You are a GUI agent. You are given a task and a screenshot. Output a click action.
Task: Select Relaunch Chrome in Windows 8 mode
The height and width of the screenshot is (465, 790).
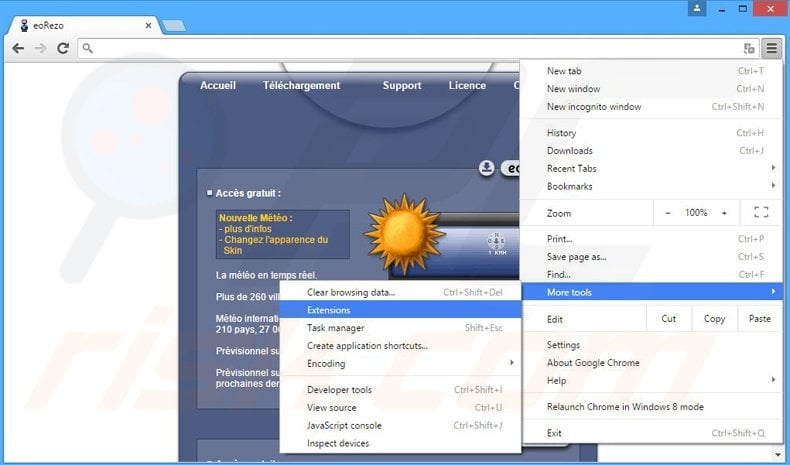[652, 407]
